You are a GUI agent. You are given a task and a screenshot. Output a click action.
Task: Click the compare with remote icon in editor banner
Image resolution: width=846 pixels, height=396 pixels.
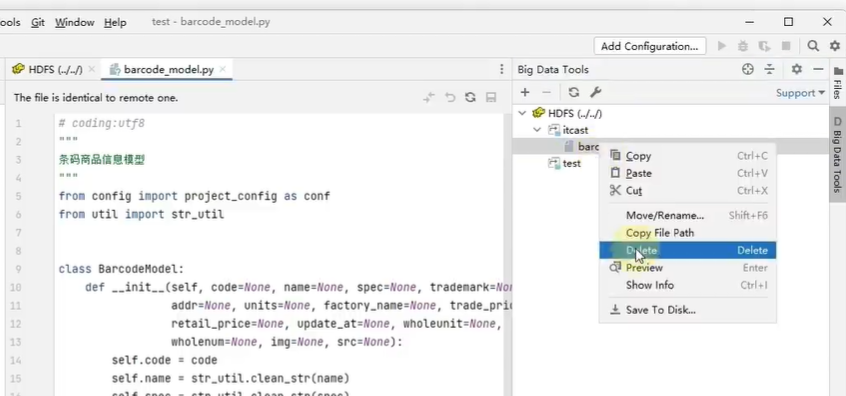429,97
